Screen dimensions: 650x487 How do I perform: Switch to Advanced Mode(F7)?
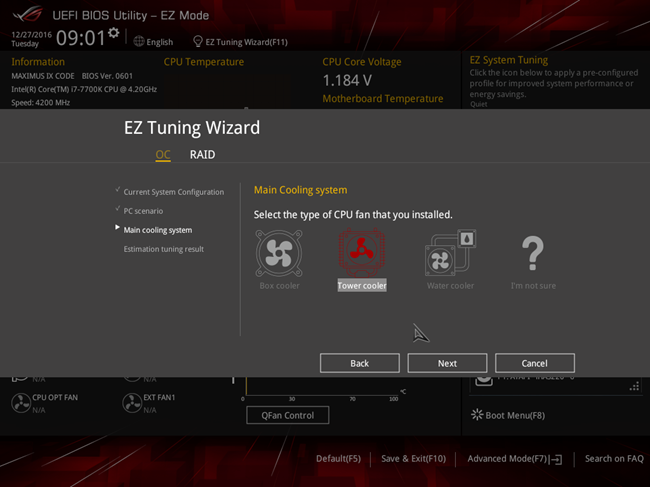coord(507,458)
